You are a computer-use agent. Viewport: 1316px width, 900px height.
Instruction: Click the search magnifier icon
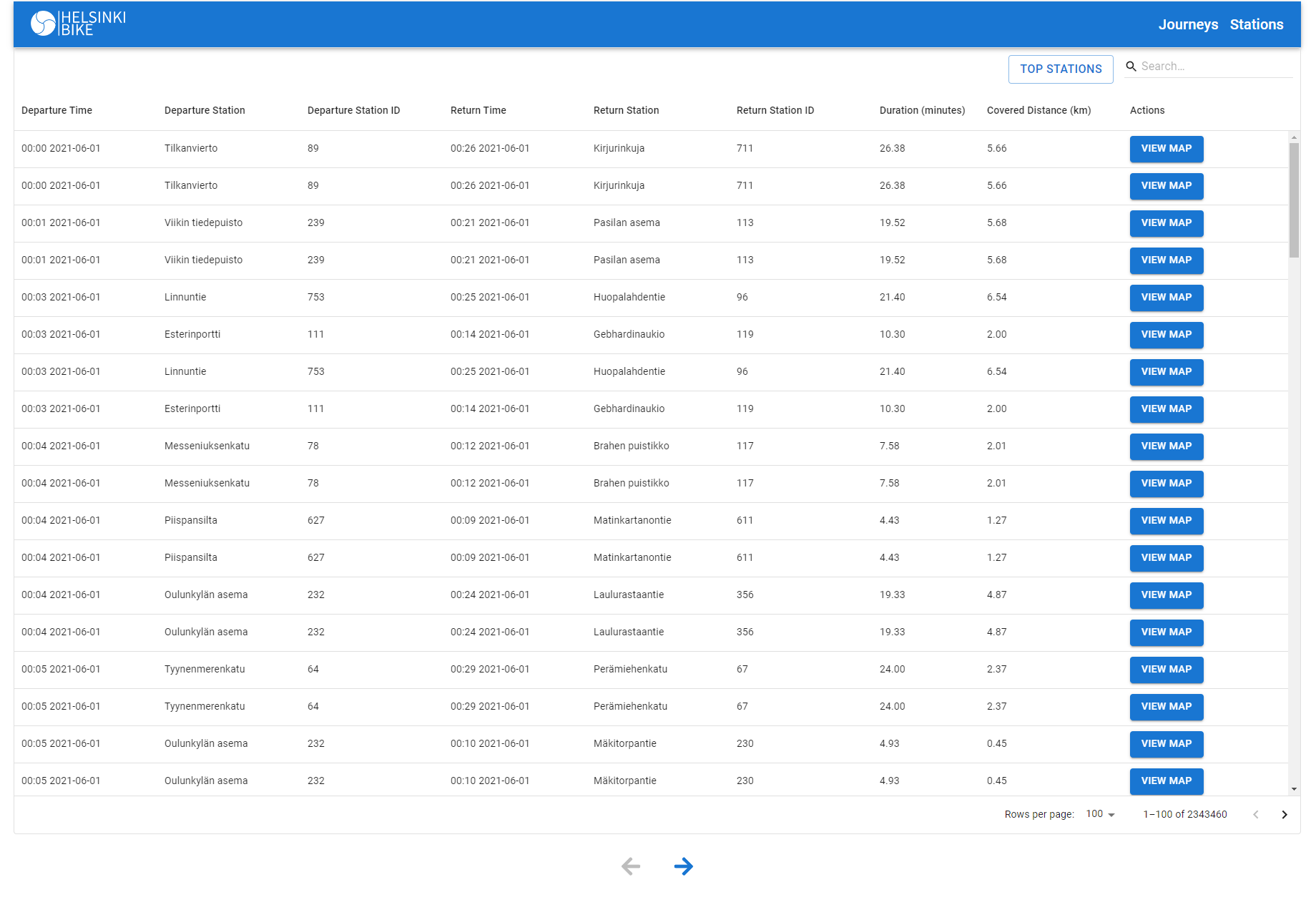[x=1132, y=66]
